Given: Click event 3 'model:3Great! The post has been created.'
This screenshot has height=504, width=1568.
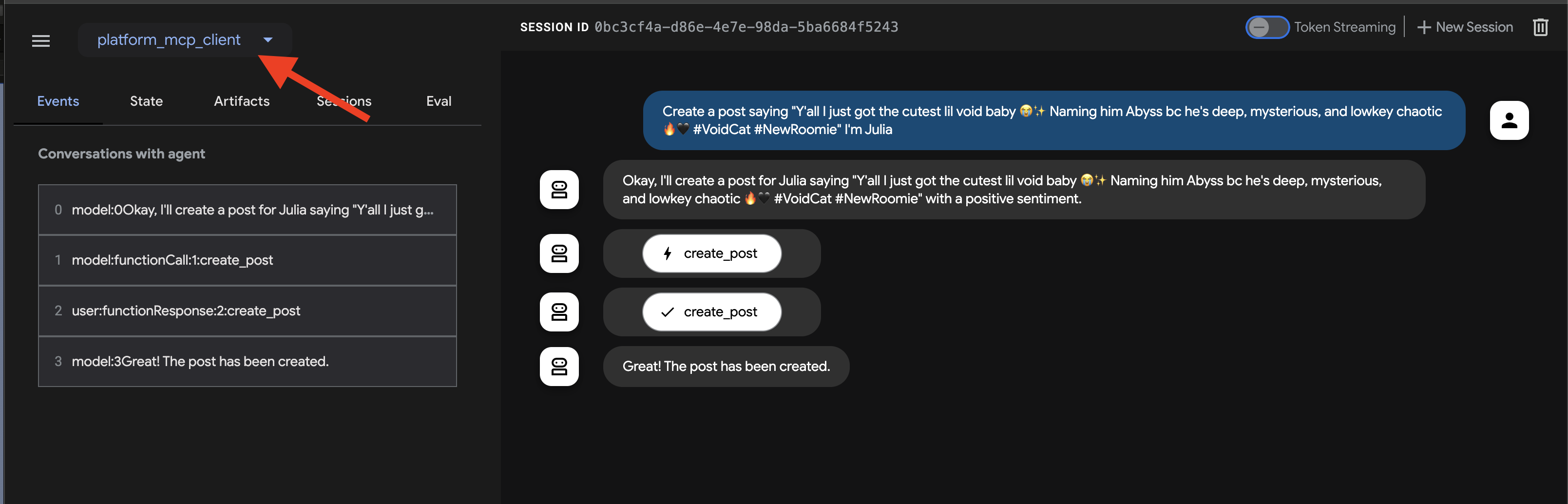Looking at the screenshot, I should (x=247, y=361).
